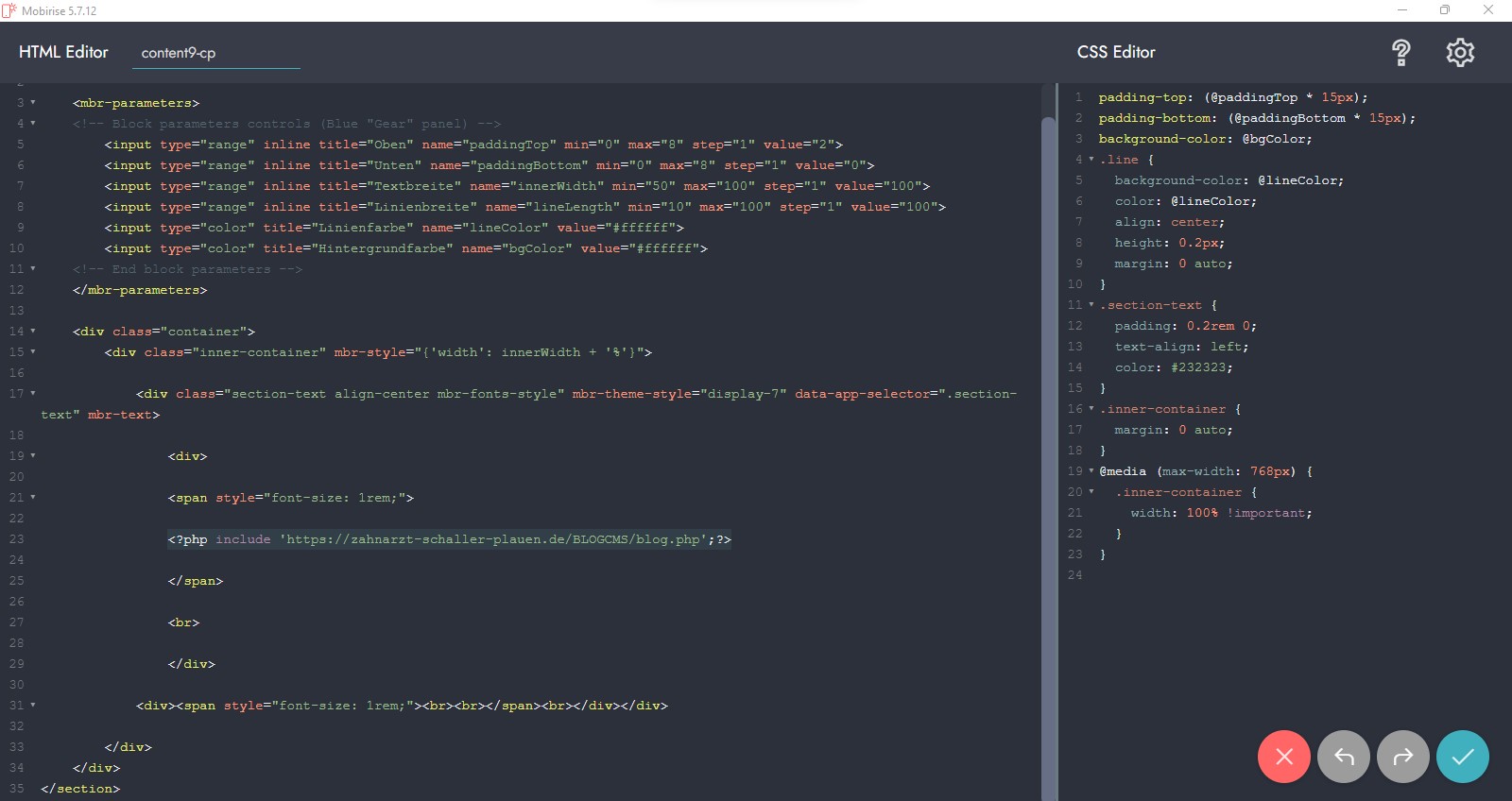The height and width of the screenshot is (801, 1512).
Task: Click the CSS Editor heading
Action: [1116, 53]
